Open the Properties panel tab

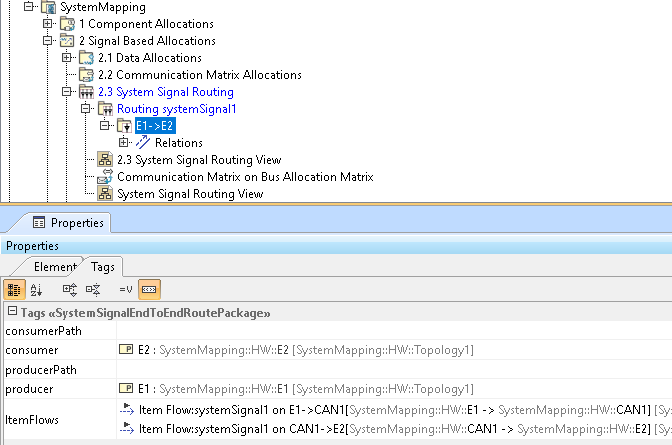(x=69, y=223)
